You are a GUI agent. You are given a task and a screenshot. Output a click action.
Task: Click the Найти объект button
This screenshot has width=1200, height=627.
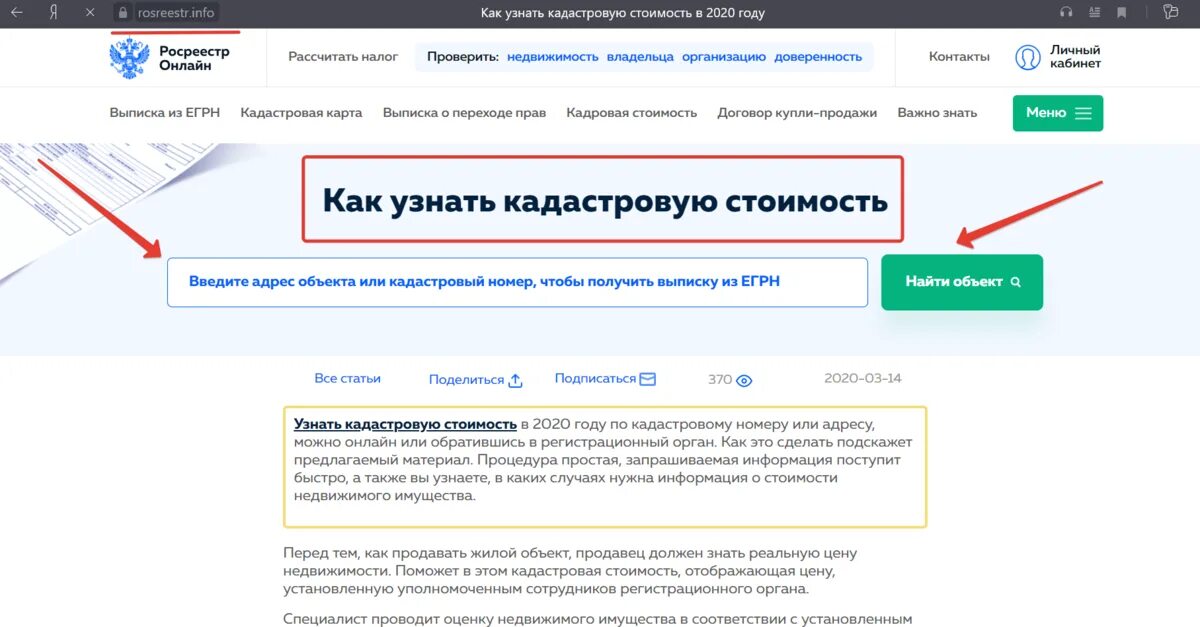(x=961, y=282)
